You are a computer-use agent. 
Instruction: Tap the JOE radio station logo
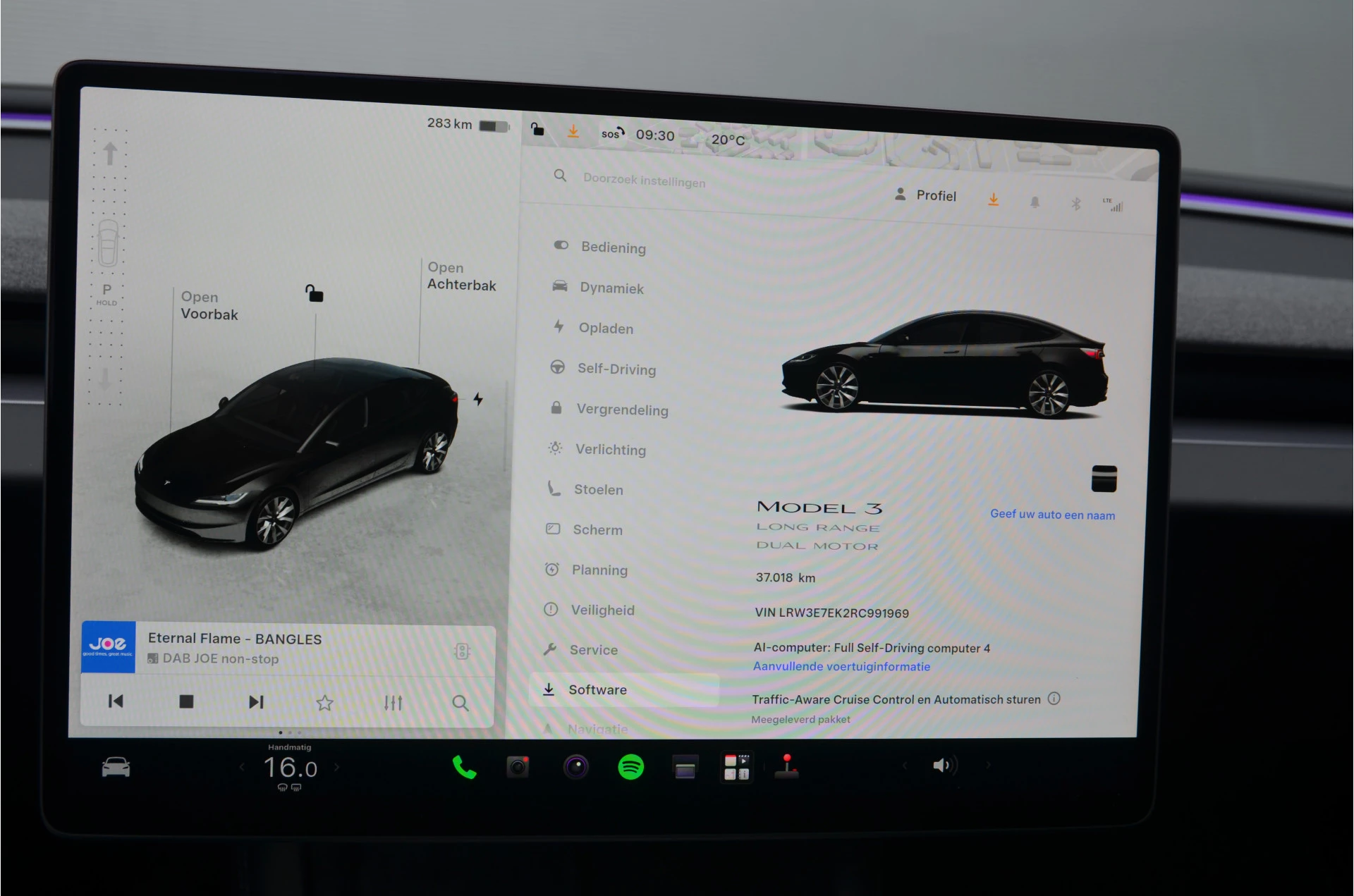[108, 646]
